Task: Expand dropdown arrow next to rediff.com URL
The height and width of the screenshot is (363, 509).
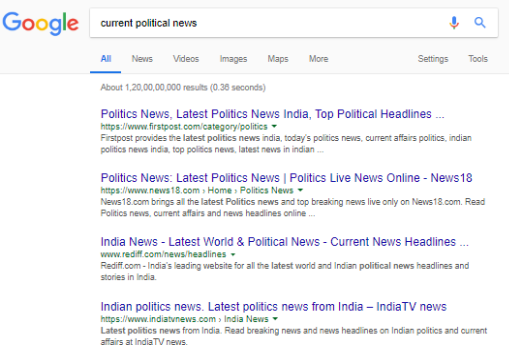Action: (233, 254)
